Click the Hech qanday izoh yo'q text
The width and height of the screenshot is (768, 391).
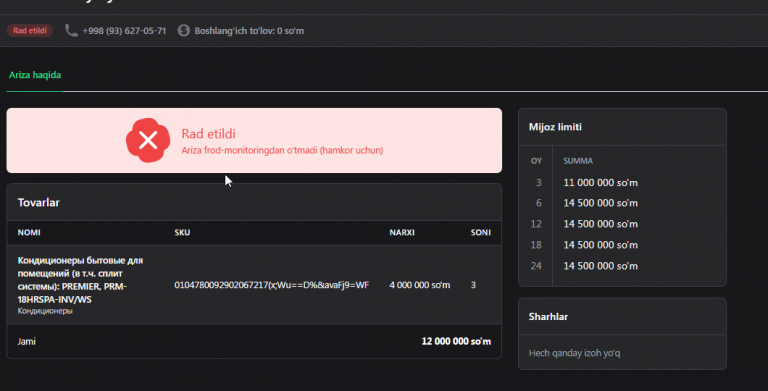click(574, 353)
